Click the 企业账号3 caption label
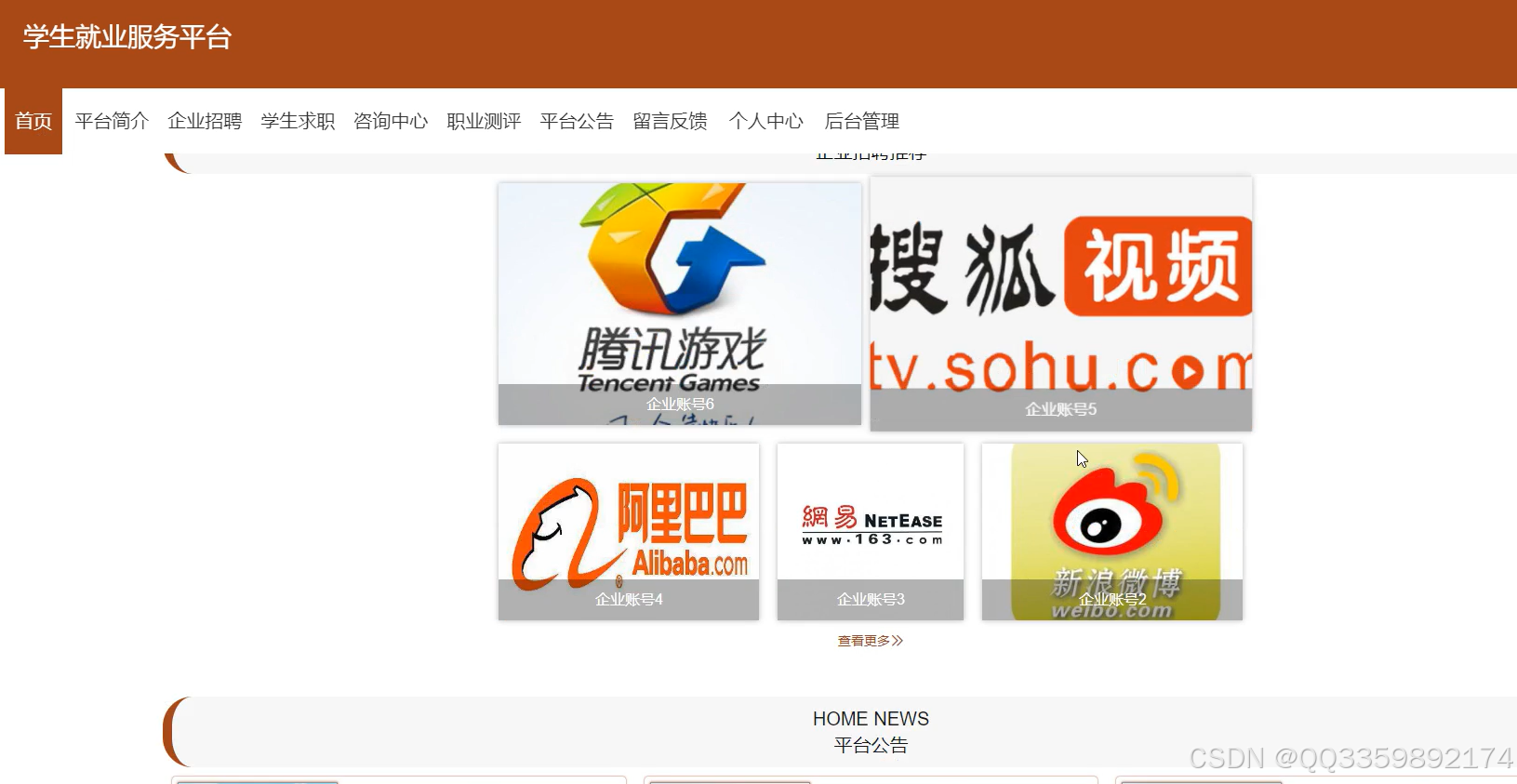Viewport: 1517px width, 784px height. coord(871,600)
